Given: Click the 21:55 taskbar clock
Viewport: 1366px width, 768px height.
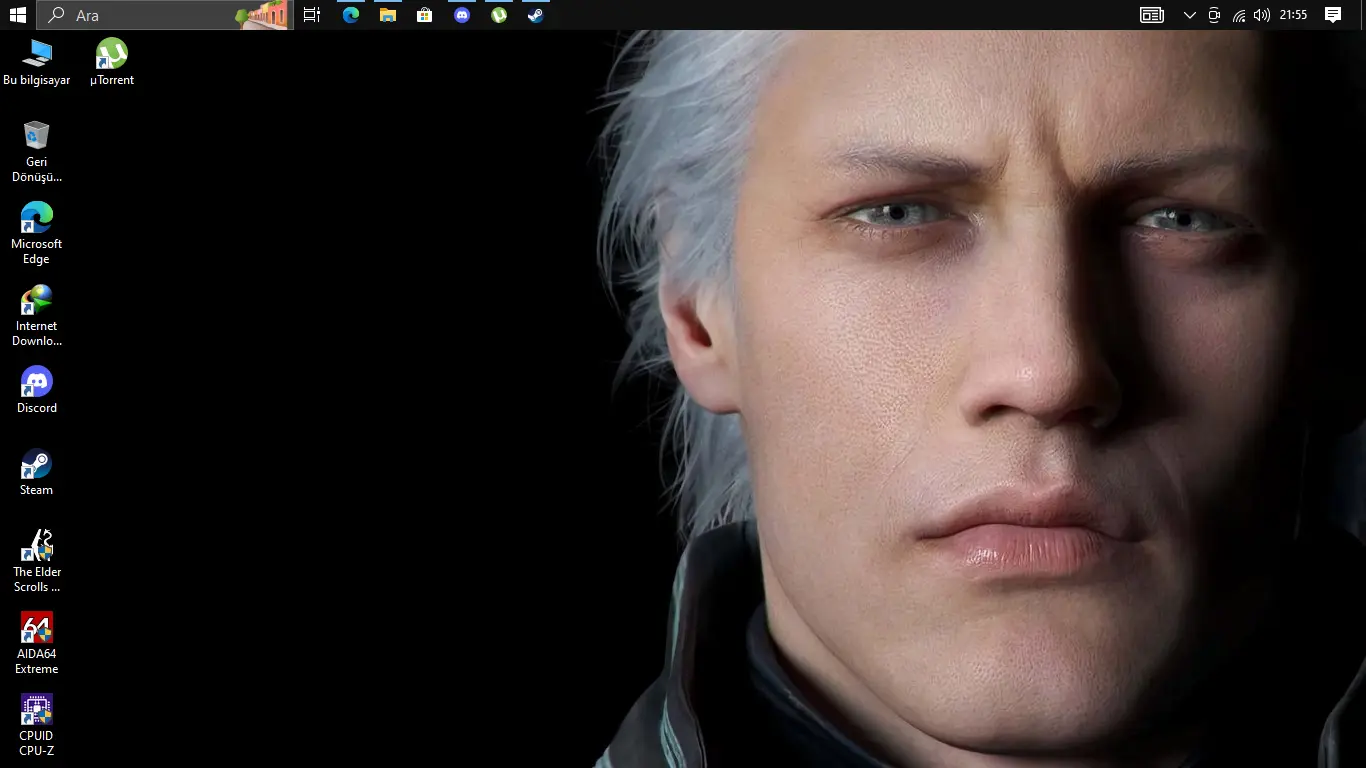Looking at the screenshot, I should click(x=1293, y=15).
